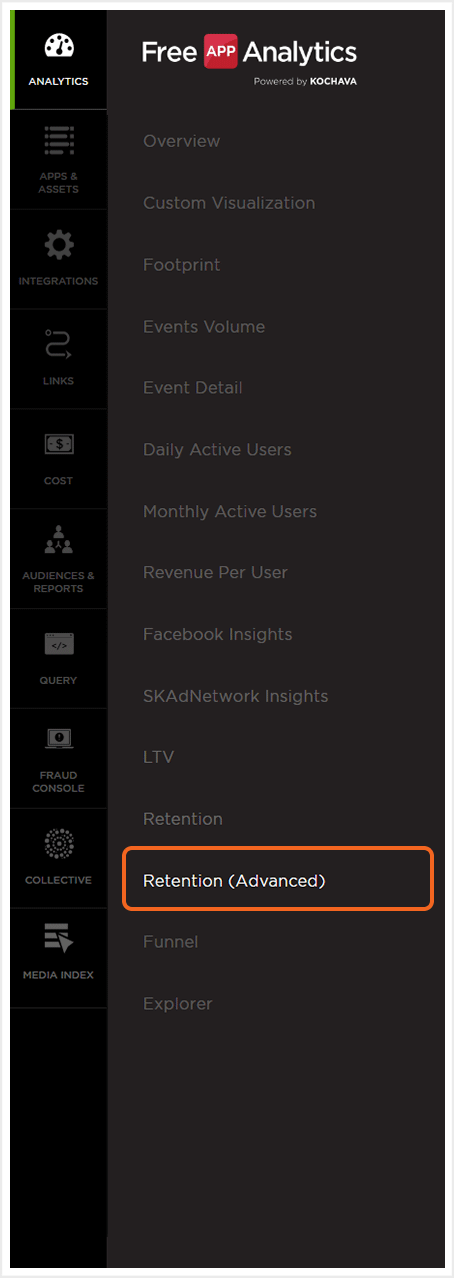Open the Events Volume view
The width and height of the screenshot is (454, 1278).
point(204,327)
